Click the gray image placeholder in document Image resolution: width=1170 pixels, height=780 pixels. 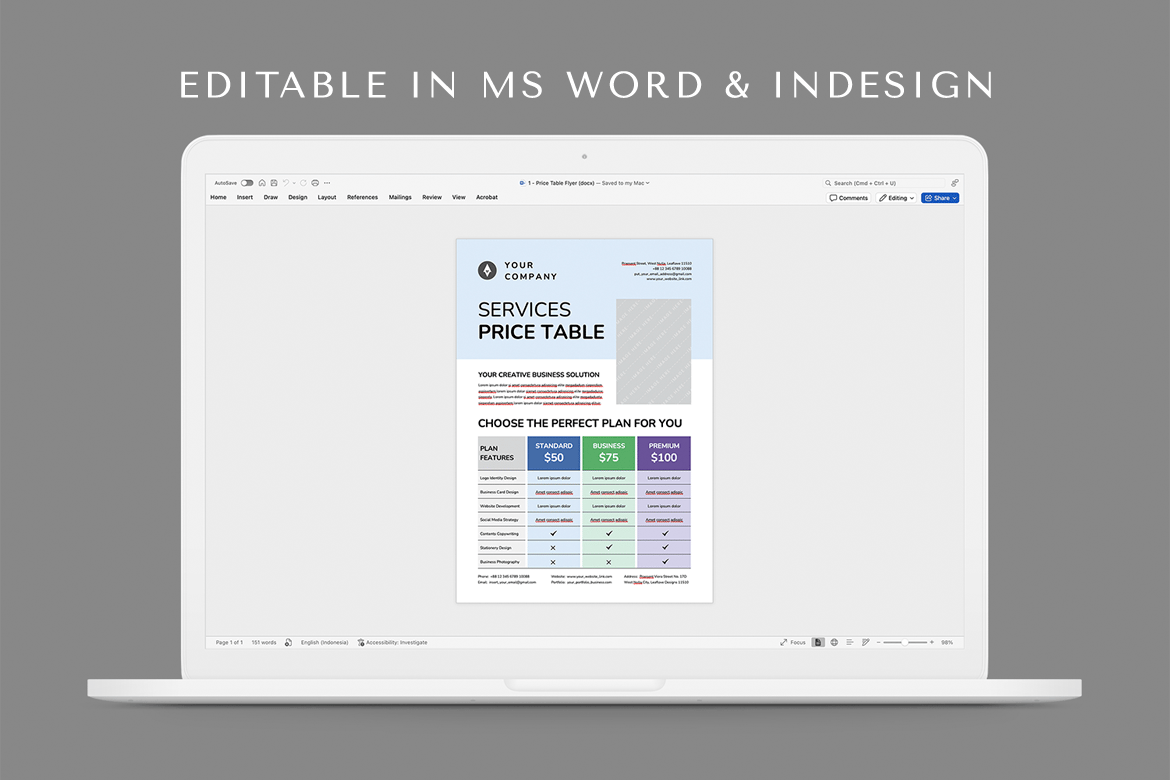pyautogui.click(x=654, y=352)
